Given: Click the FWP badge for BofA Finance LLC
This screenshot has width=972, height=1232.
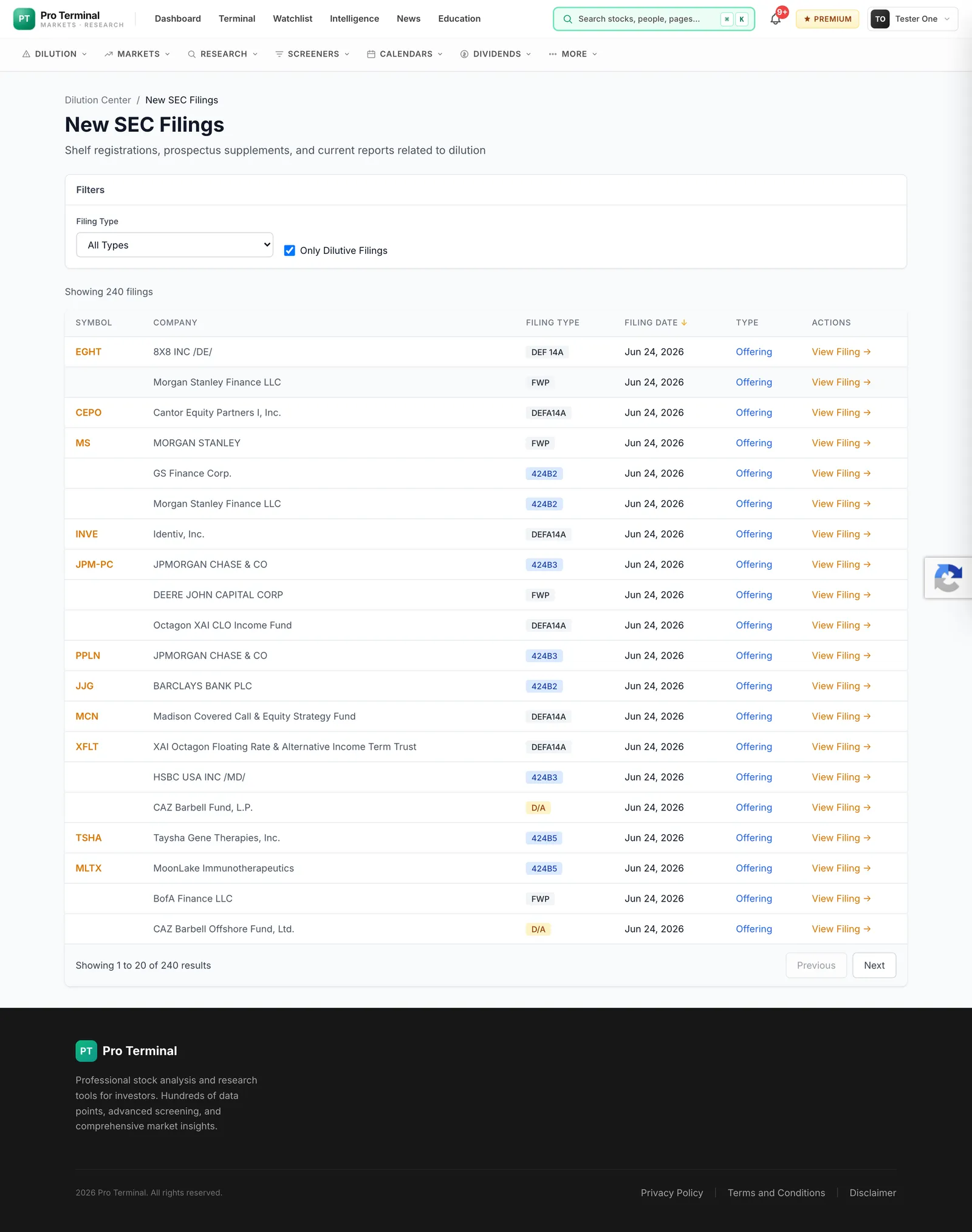Looking at the screenshot, I should (x=540, y=898).
